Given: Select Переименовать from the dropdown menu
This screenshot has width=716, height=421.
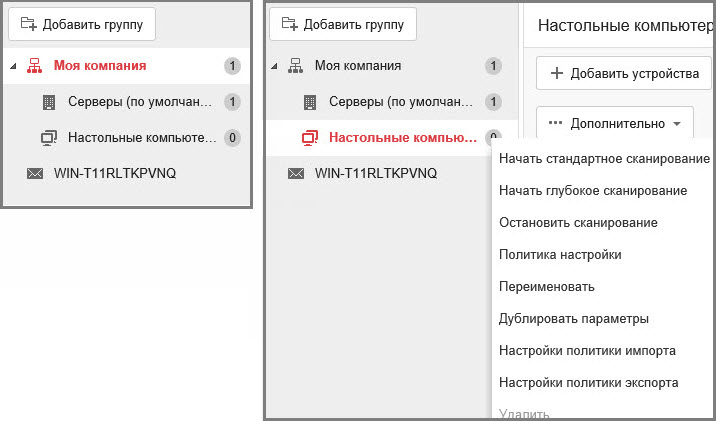Looking at the screenshot, I should 546,286.
